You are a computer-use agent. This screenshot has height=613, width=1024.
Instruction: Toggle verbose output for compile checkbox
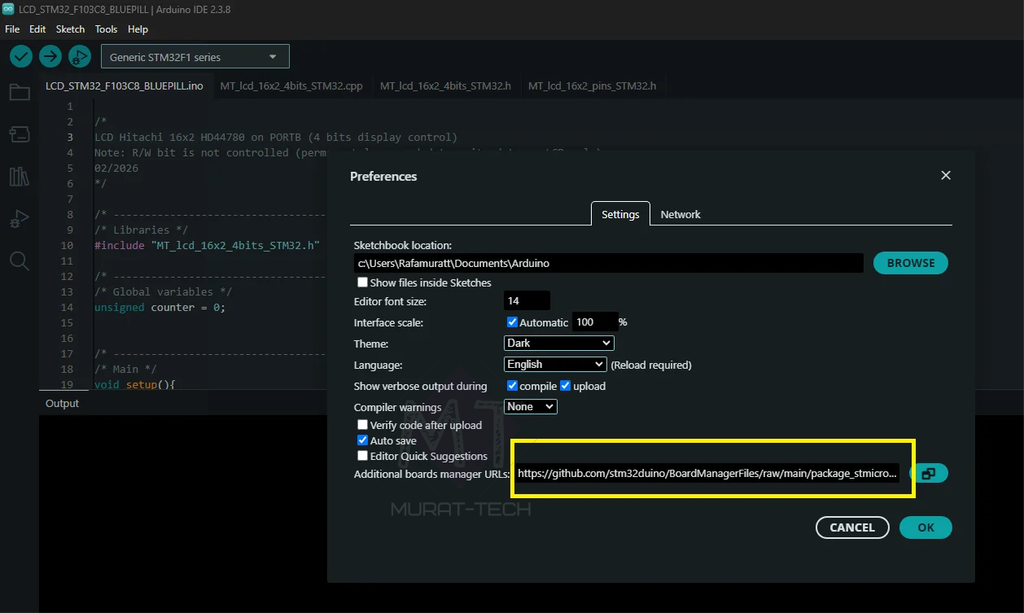click(x=512, y=386)
